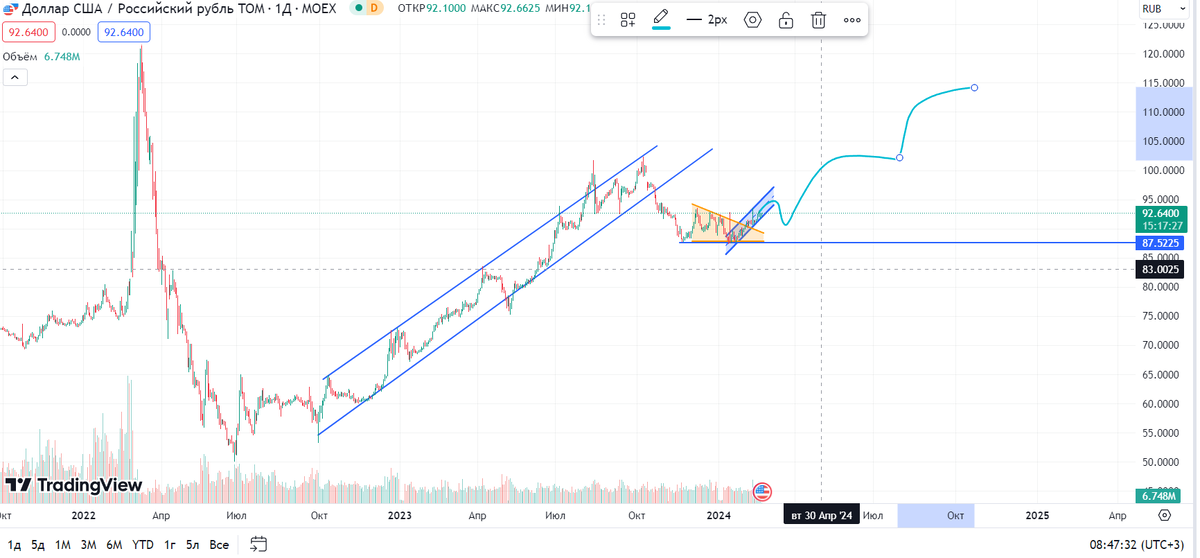Click the 50.0000 price scale label
This screenshot has height=558, width=1200.
(1164, 463)
